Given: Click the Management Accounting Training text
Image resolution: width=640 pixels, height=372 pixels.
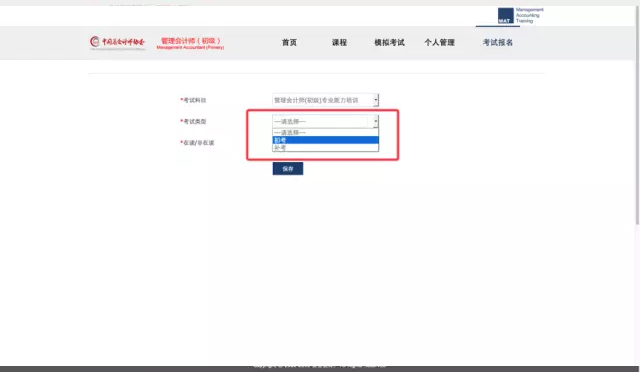Looking at the screenshot, I should 529,15.
